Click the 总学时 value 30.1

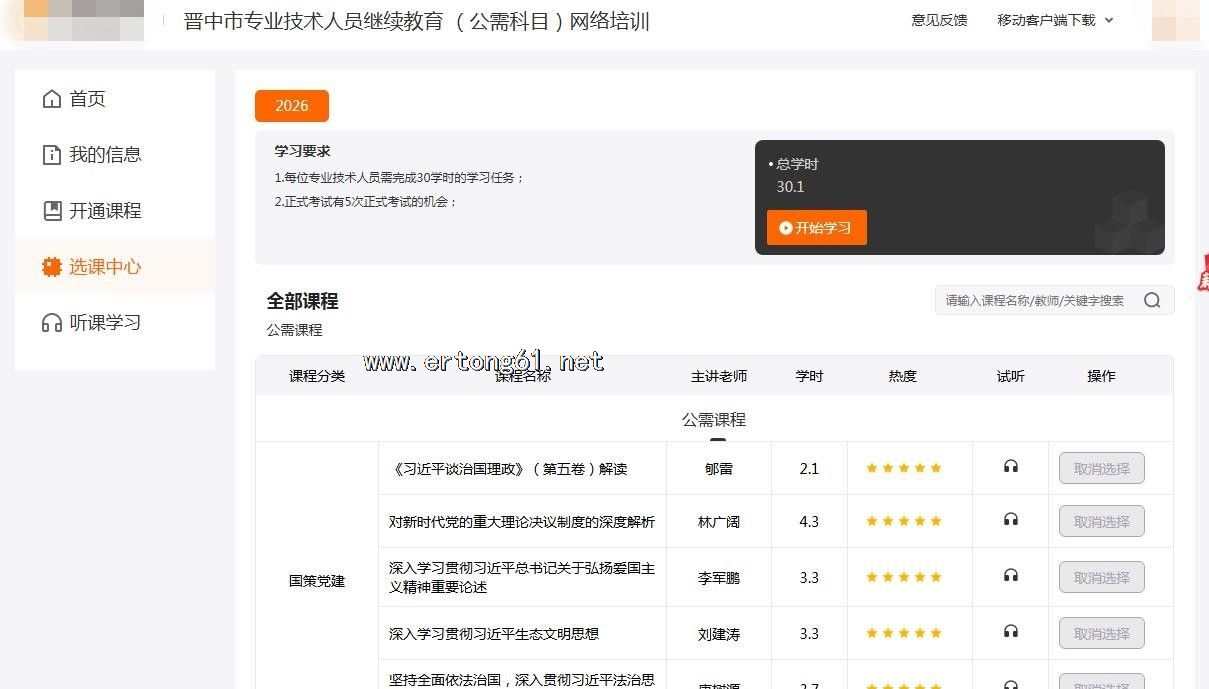(x=790, y=187)
